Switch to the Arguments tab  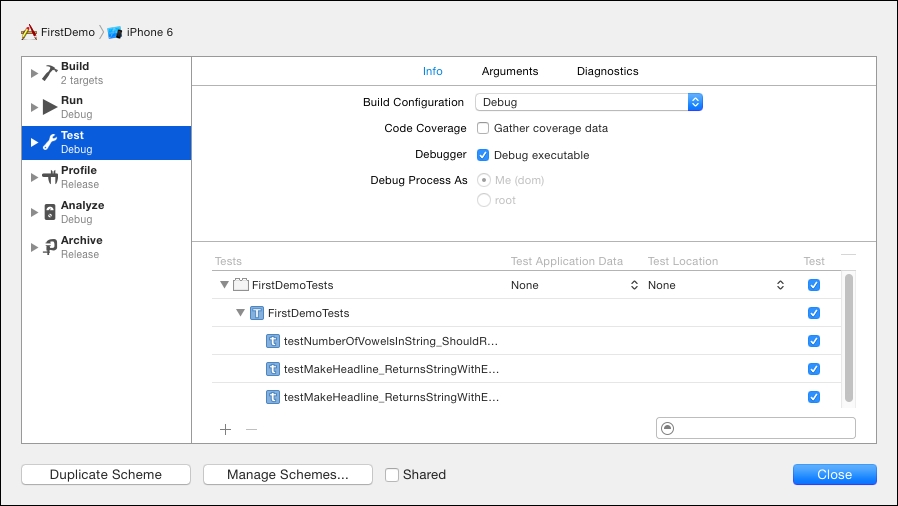[509, 71]
